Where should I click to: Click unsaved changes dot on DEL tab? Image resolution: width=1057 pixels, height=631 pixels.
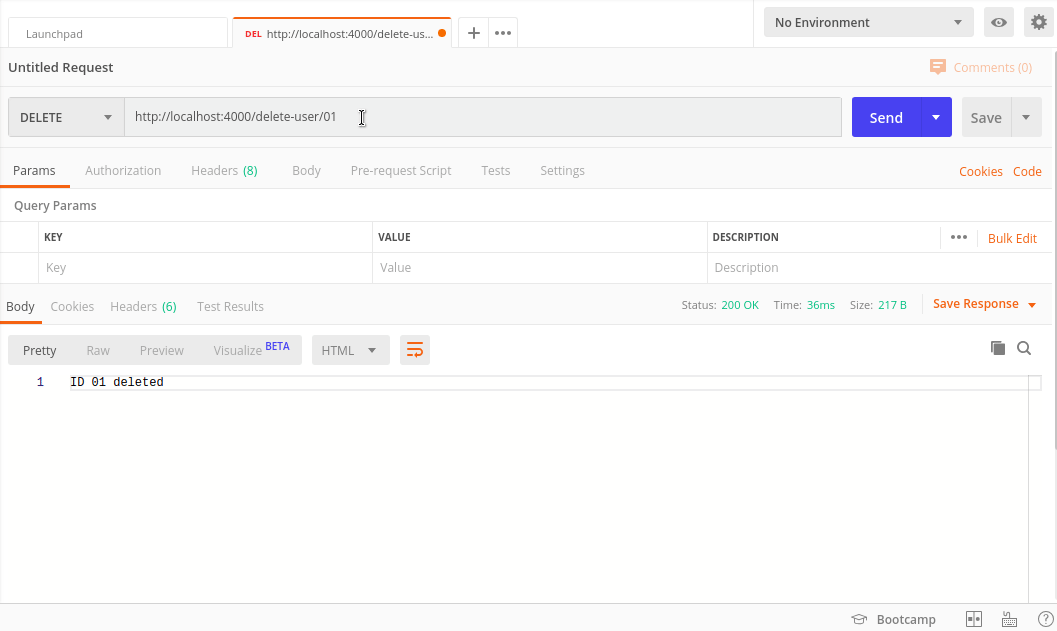point(442,33)
